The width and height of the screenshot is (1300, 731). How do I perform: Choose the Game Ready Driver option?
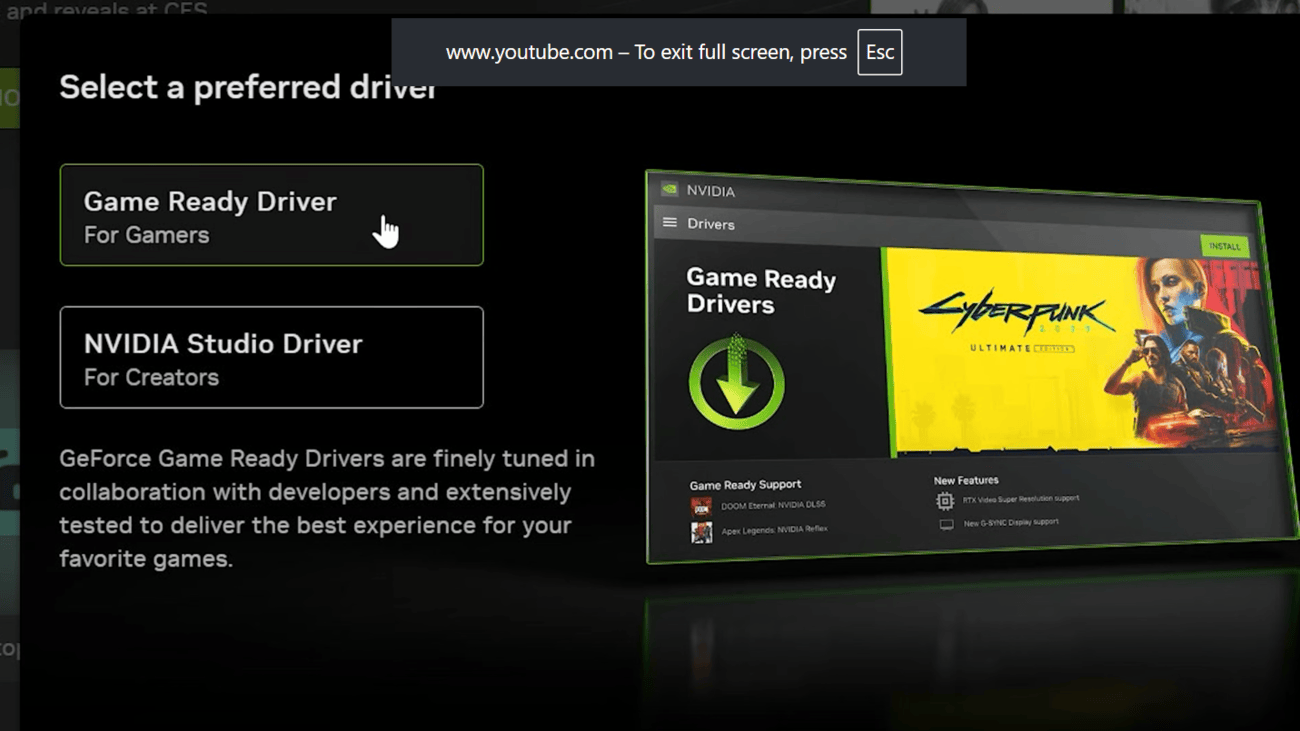coord(271,215)
